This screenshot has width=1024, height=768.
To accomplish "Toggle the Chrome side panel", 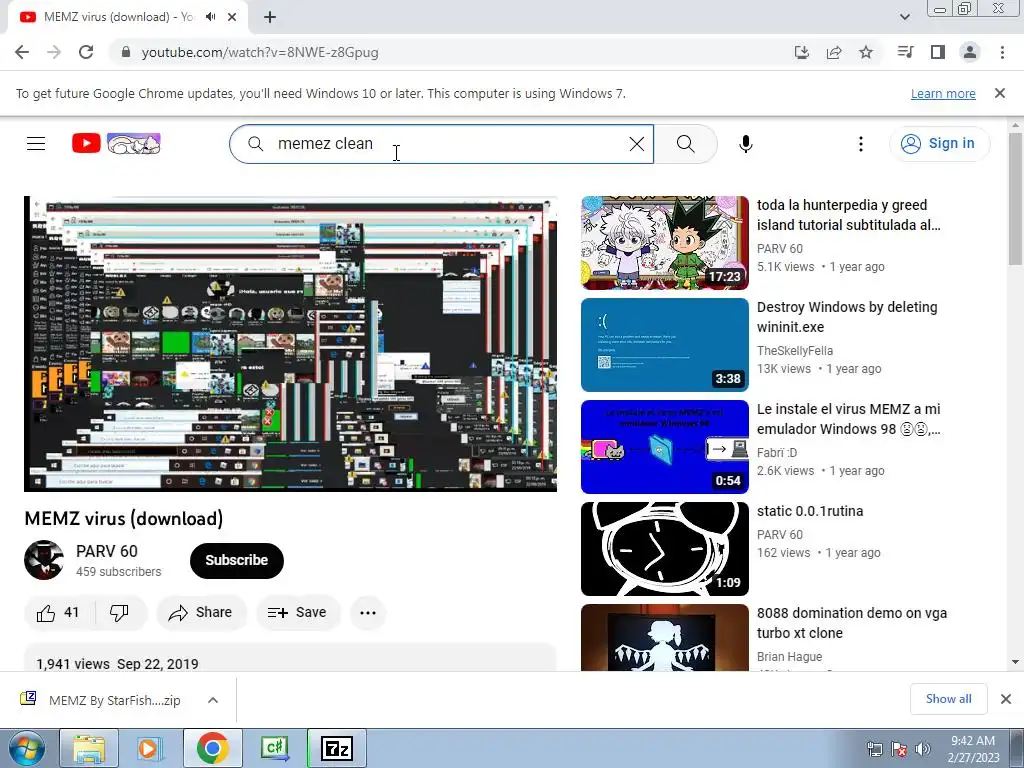I will tap(938, 52).
